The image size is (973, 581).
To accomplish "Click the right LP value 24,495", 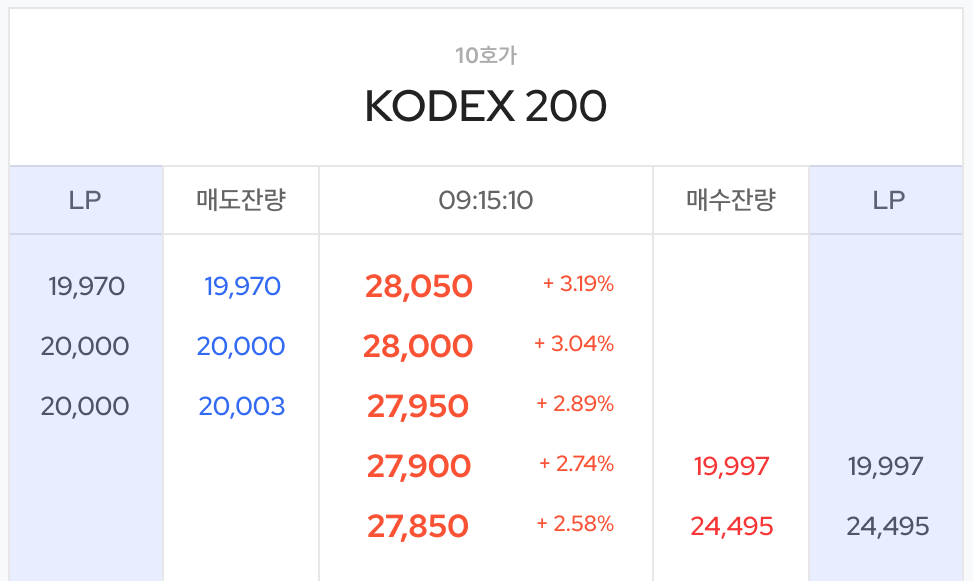I will [x=886, y=526].
